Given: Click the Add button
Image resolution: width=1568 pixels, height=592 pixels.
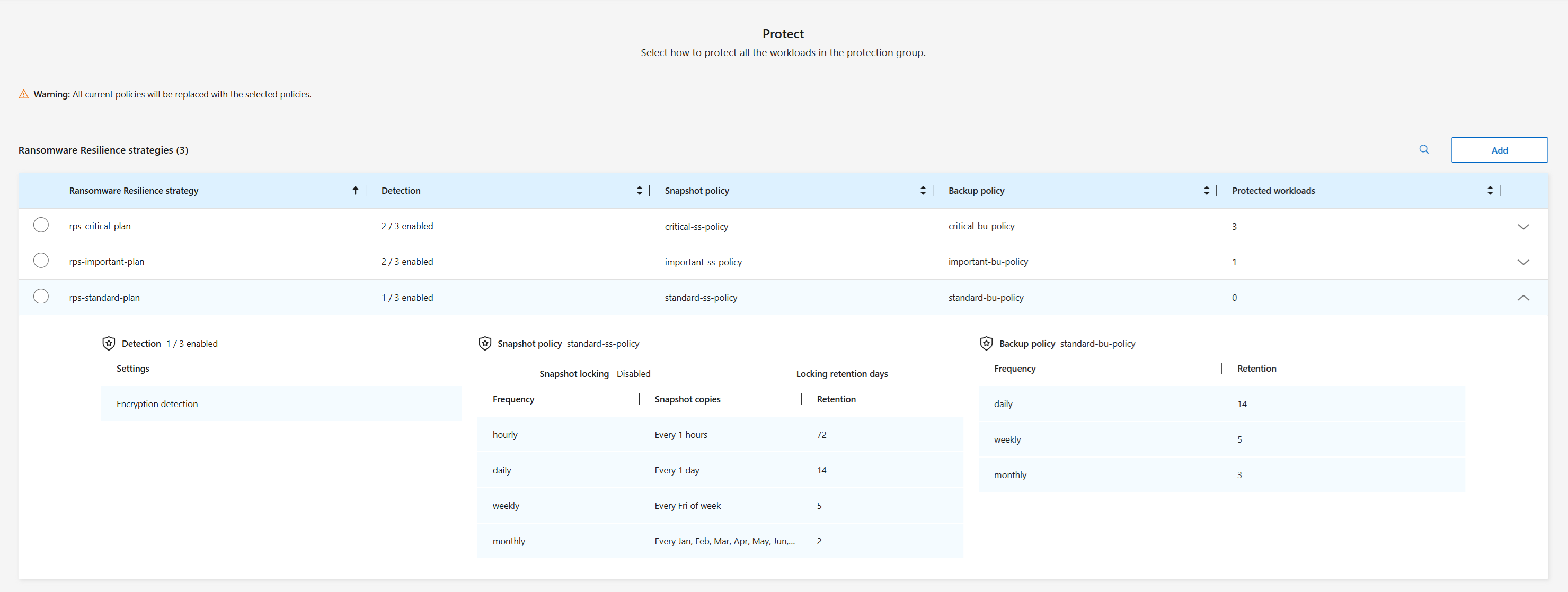Looking at the screenshot, I should point(1500,149).
